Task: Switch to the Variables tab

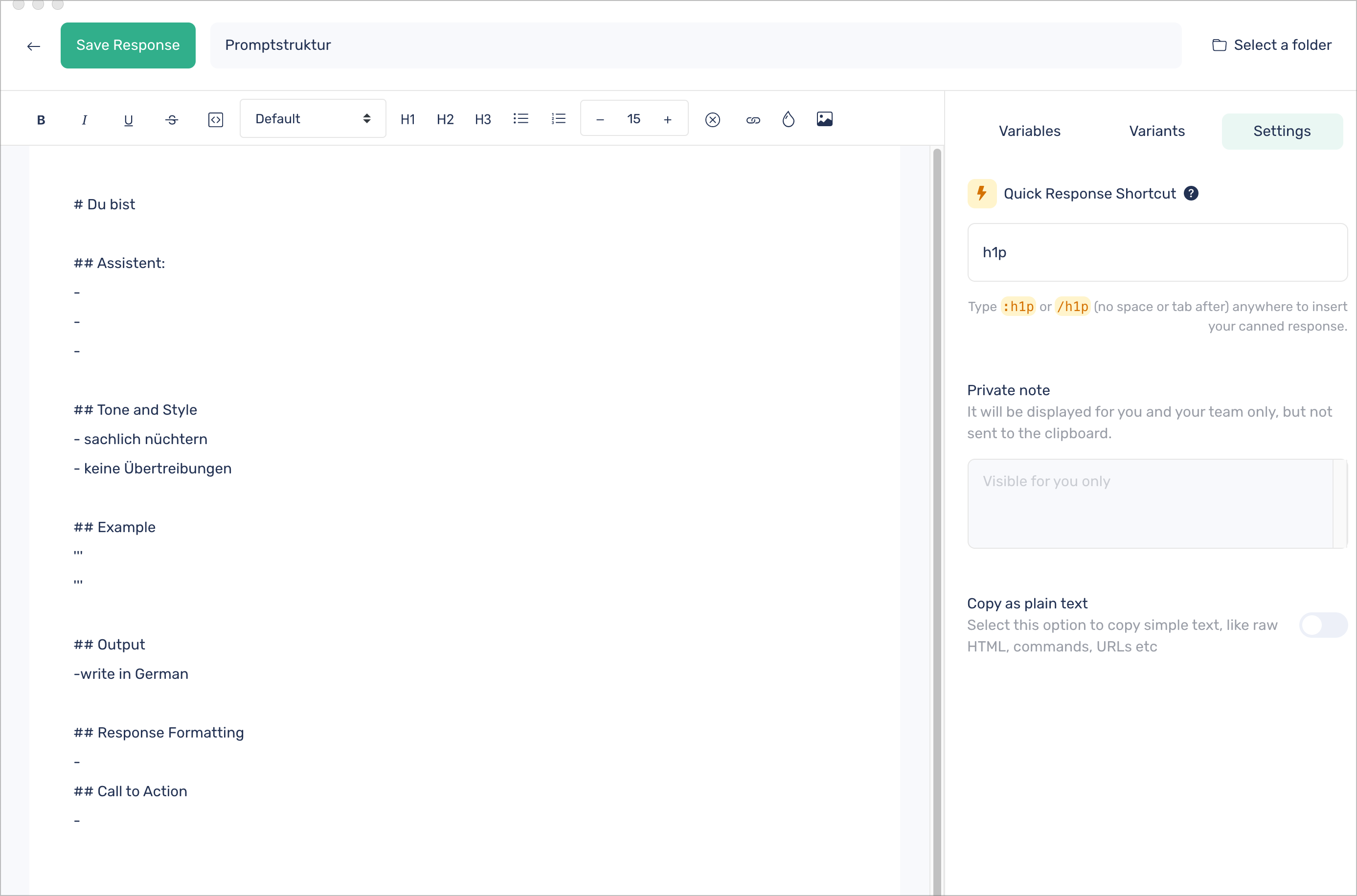Action: point(1029,131)
